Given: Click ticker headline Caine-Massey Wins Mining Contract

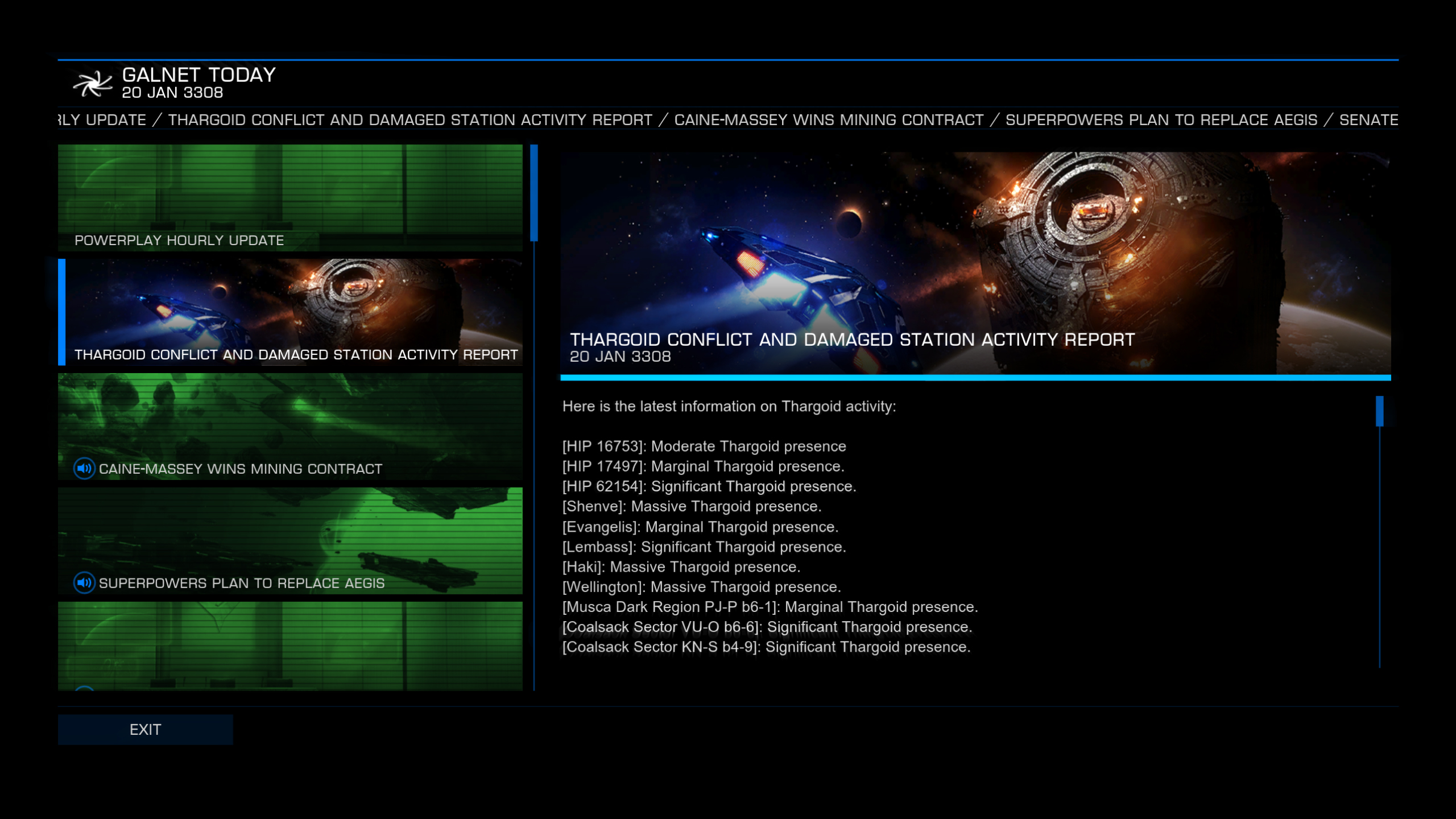Looking at the screenshot, I should (829, 120).
